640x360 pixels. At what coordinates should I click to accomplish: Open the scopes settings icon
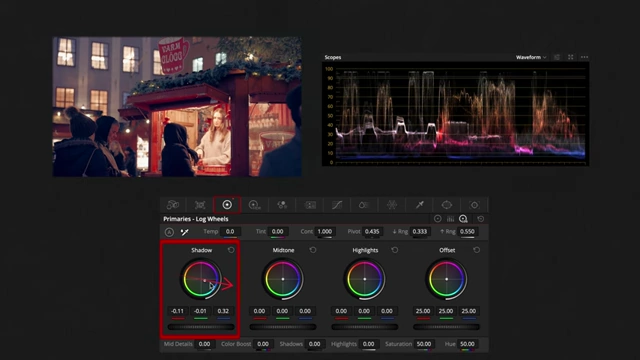point(557,57)
